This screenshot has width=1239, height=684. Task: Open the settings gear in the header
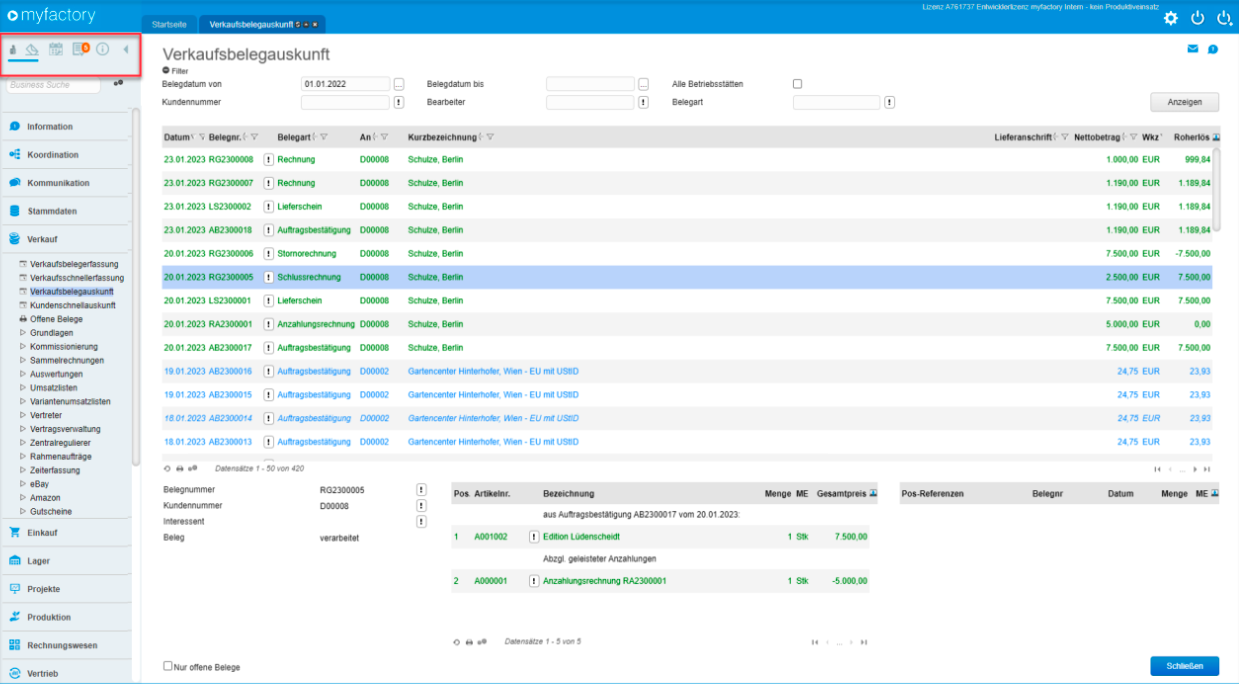coord(1171,18)
